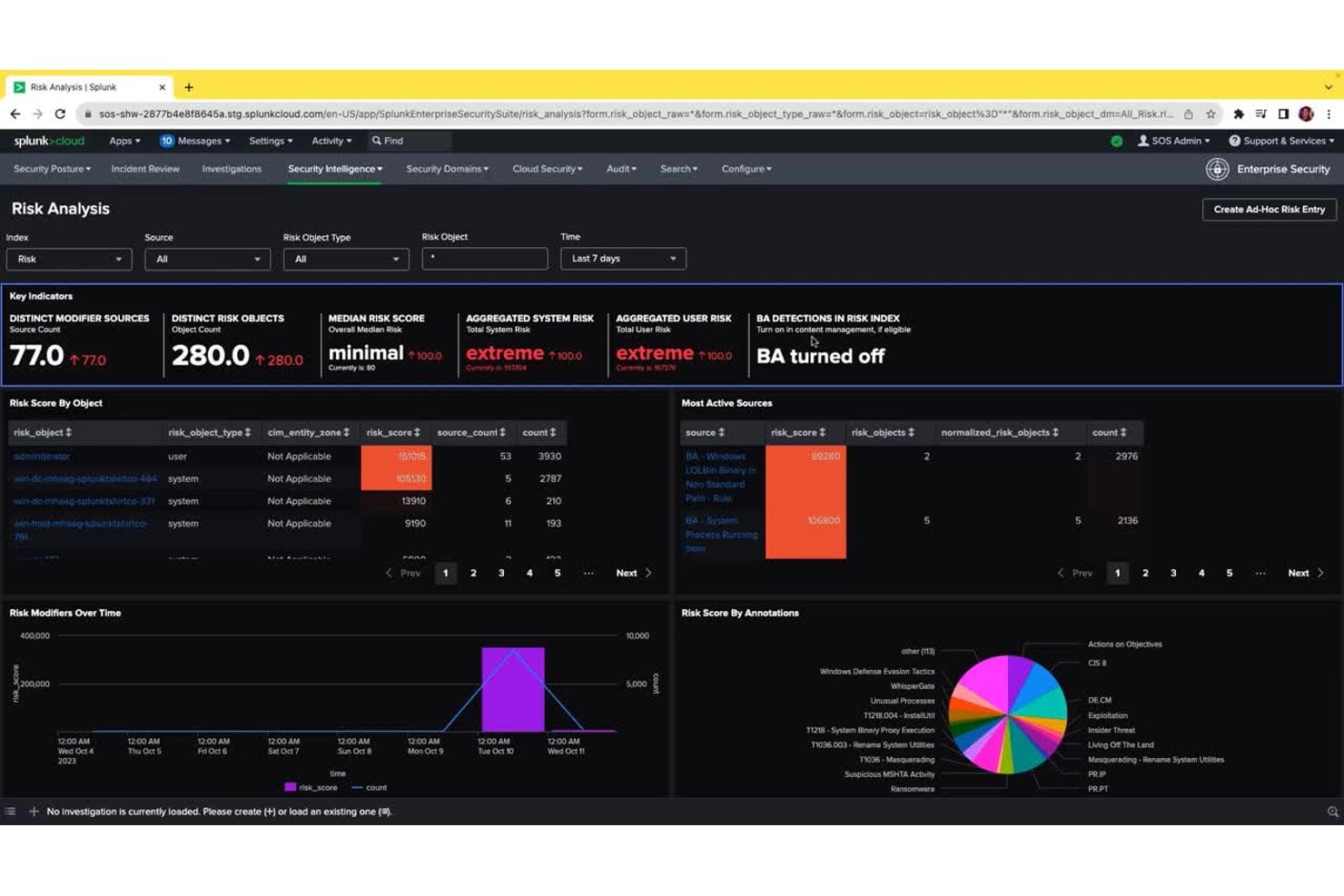Sort by source_count column
The height and width of the screenshot is (896, 1344).
coord(470,433)
